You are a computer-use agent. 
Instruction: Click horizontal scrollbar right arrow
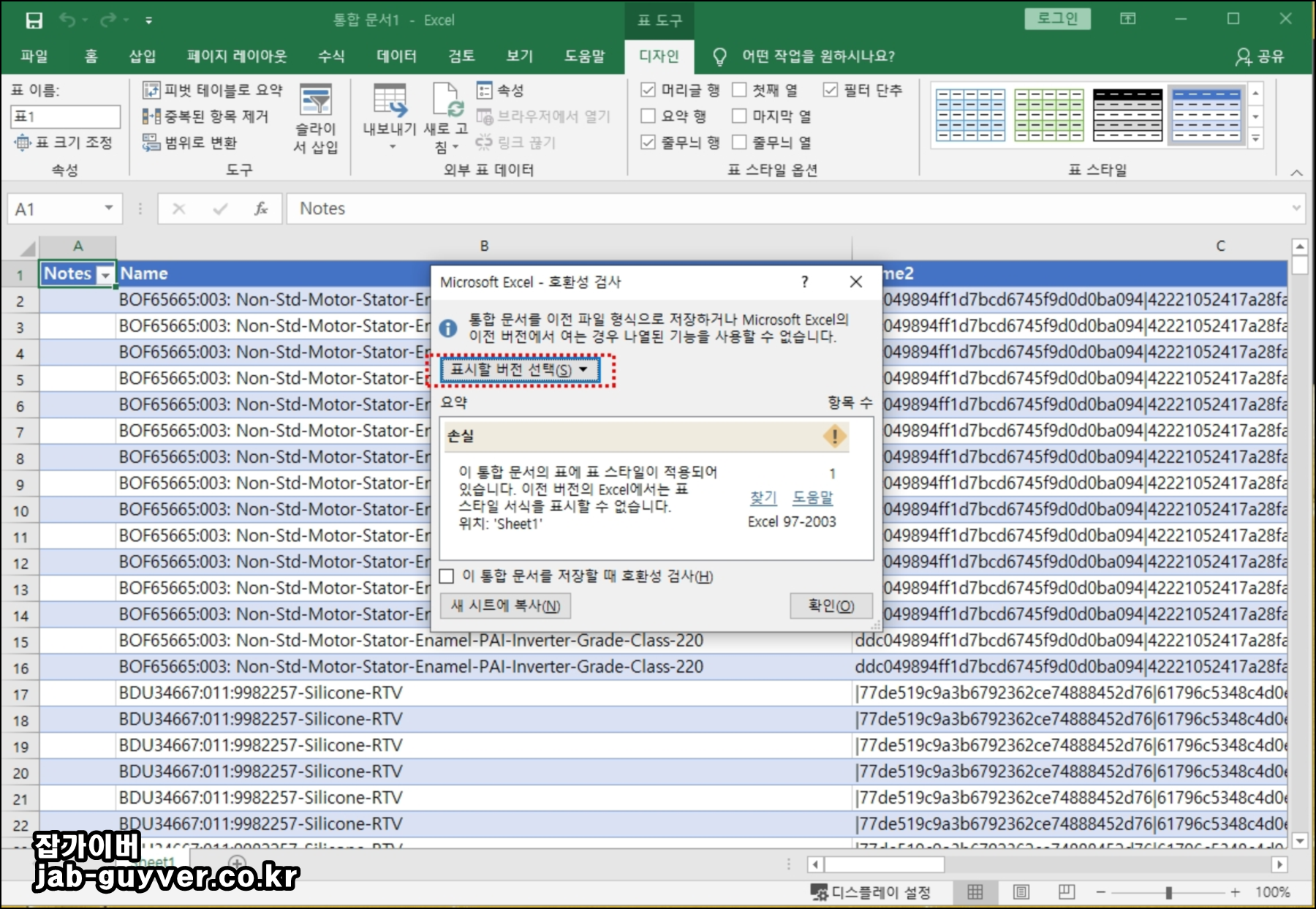point(1279,864)
